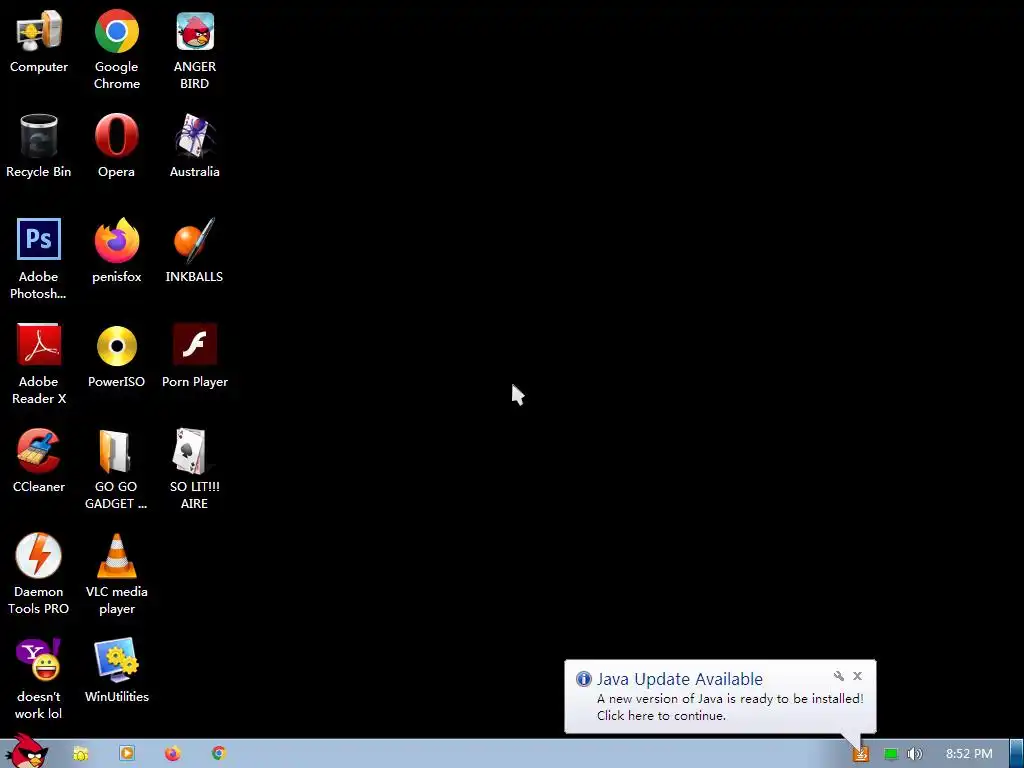Open the PowerISO desktop shortcut
The width and height of the screenshot is (1024, 768).
point(116,357)
